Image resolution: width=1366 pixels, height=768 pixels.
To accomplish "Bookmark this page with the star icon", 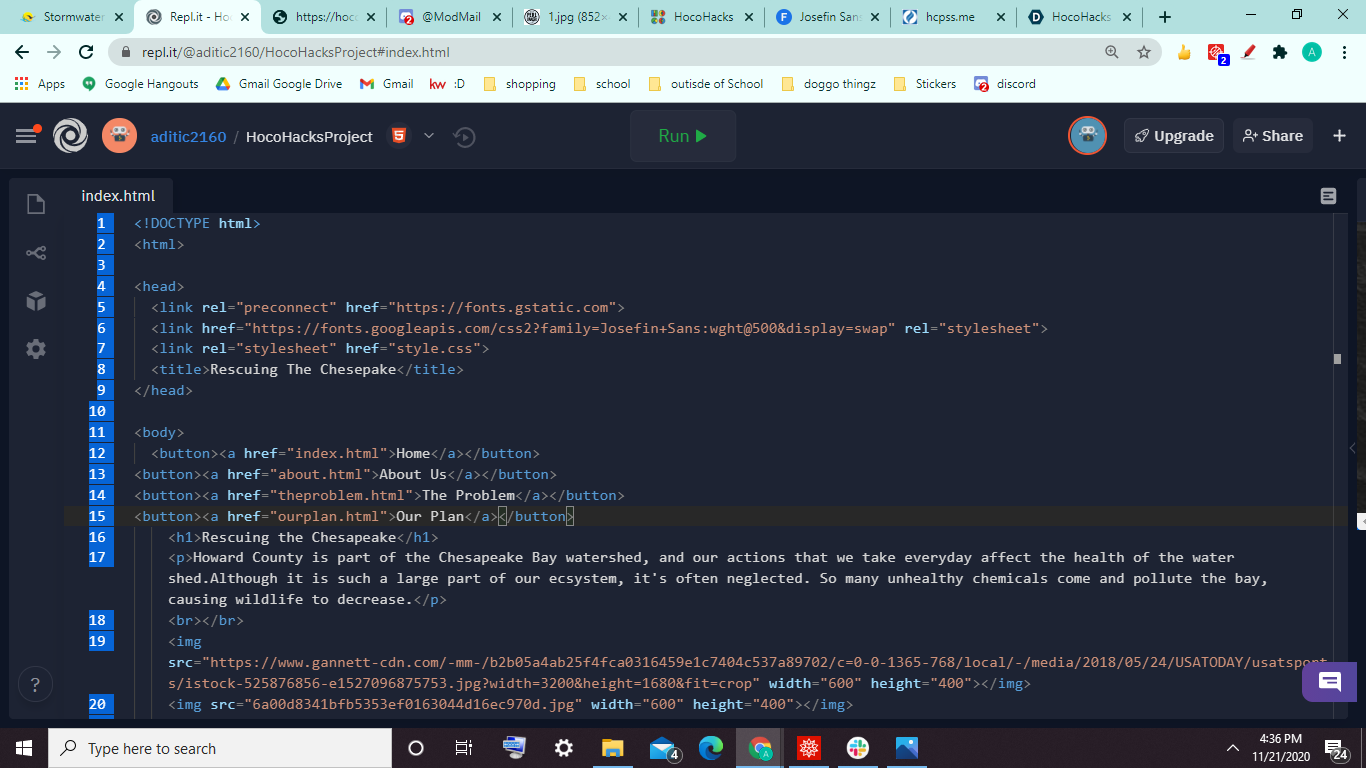I will 1144,52.
